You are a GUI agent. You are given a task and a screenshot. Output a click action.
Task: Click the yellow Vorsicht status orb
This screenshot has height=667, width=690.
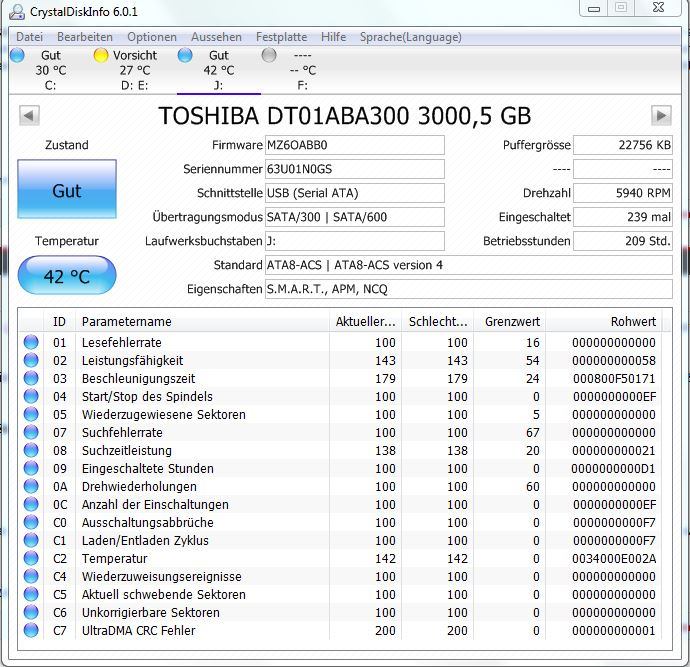(101, 55)
